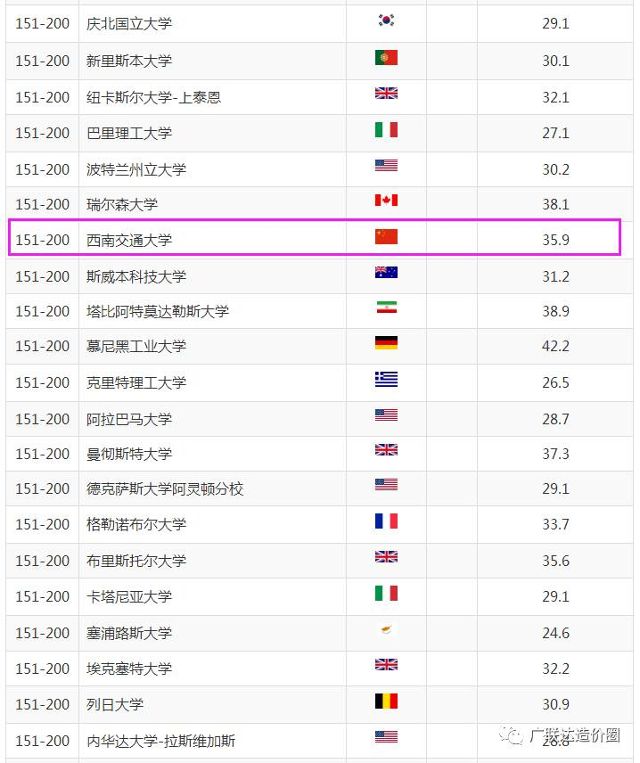640x763 pixels.
Task: Click the Cyprus flag beside 塞浦路斯大学
Action: pos(386,629)
